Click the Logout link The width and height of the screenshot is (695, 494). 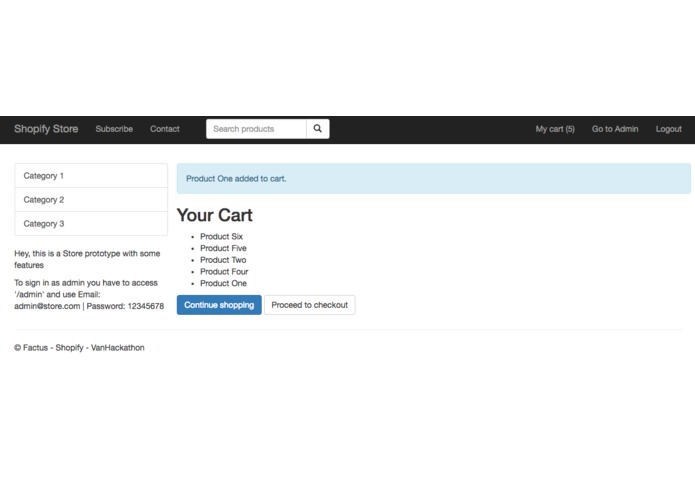pos(669,129)
